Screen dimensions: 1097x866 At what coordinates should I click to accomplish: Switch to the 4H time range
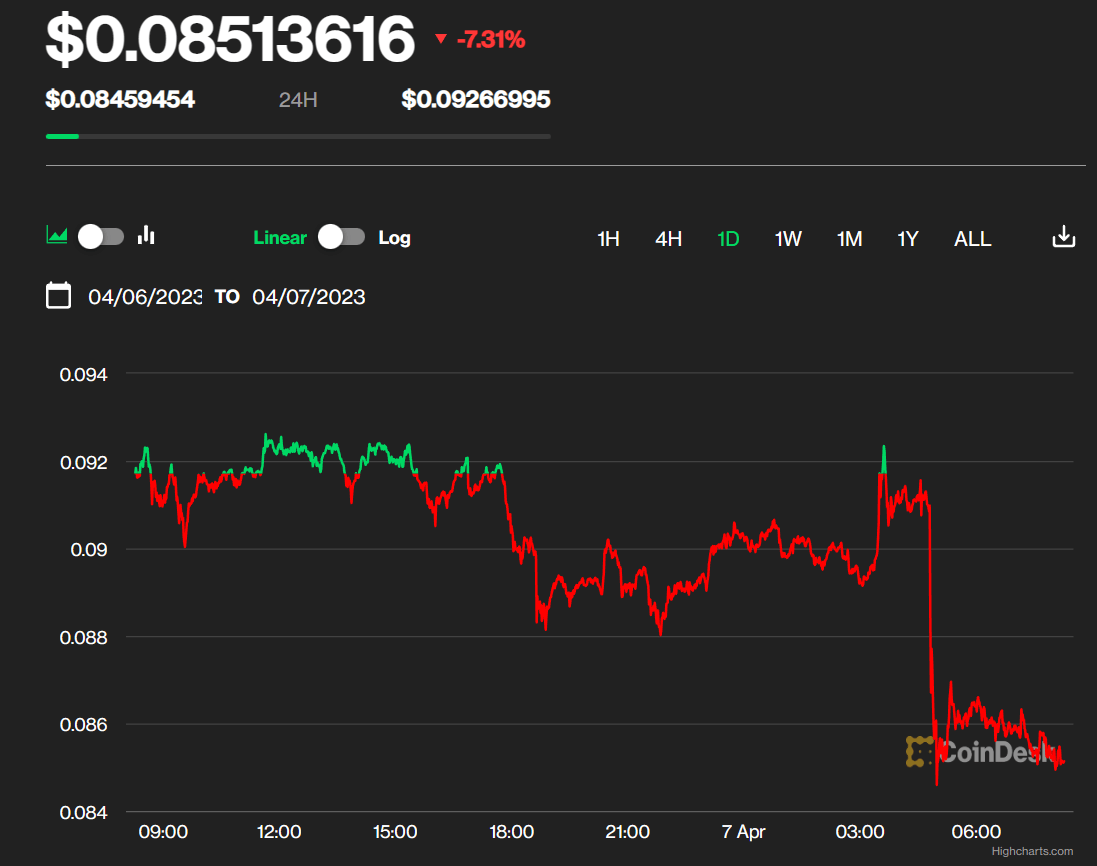click(x=668, y=239)
